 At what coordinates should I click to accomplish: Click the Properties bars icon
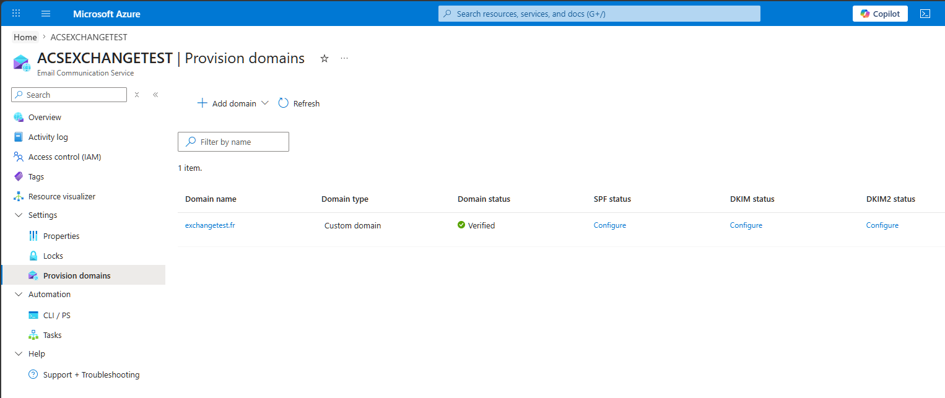point(33,236)
